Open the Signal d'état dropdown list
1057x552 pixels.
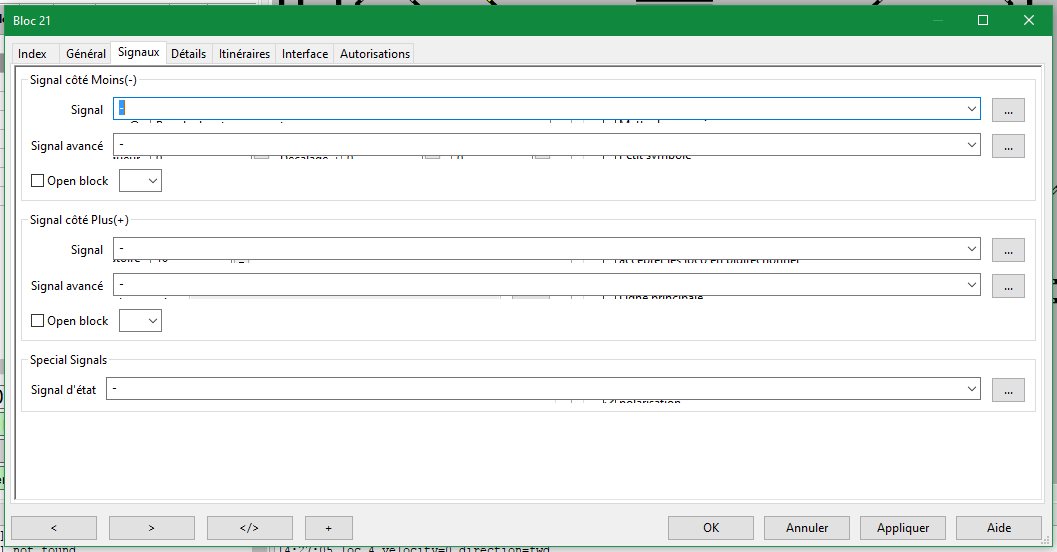click(971, 389)
